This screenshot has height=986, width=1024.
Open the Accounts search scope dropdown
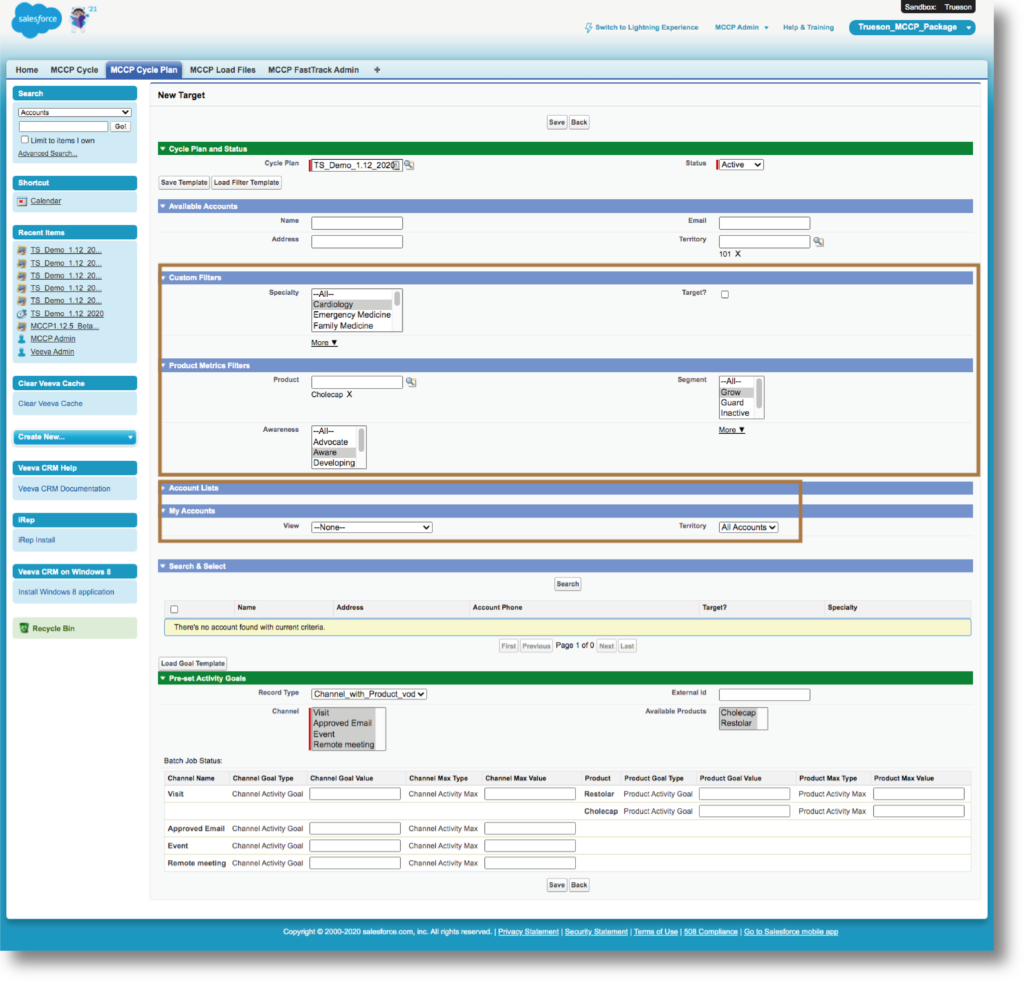pyautogui.click(x=74, y=112)
